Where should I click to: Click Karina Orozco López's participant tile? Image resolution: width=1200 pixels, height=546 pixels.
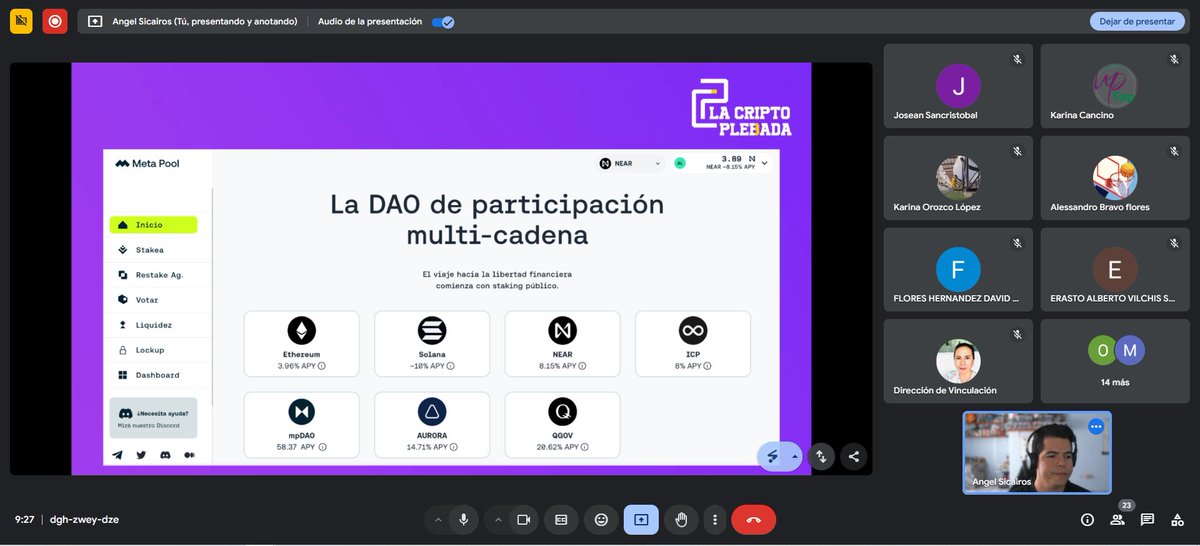958,178
